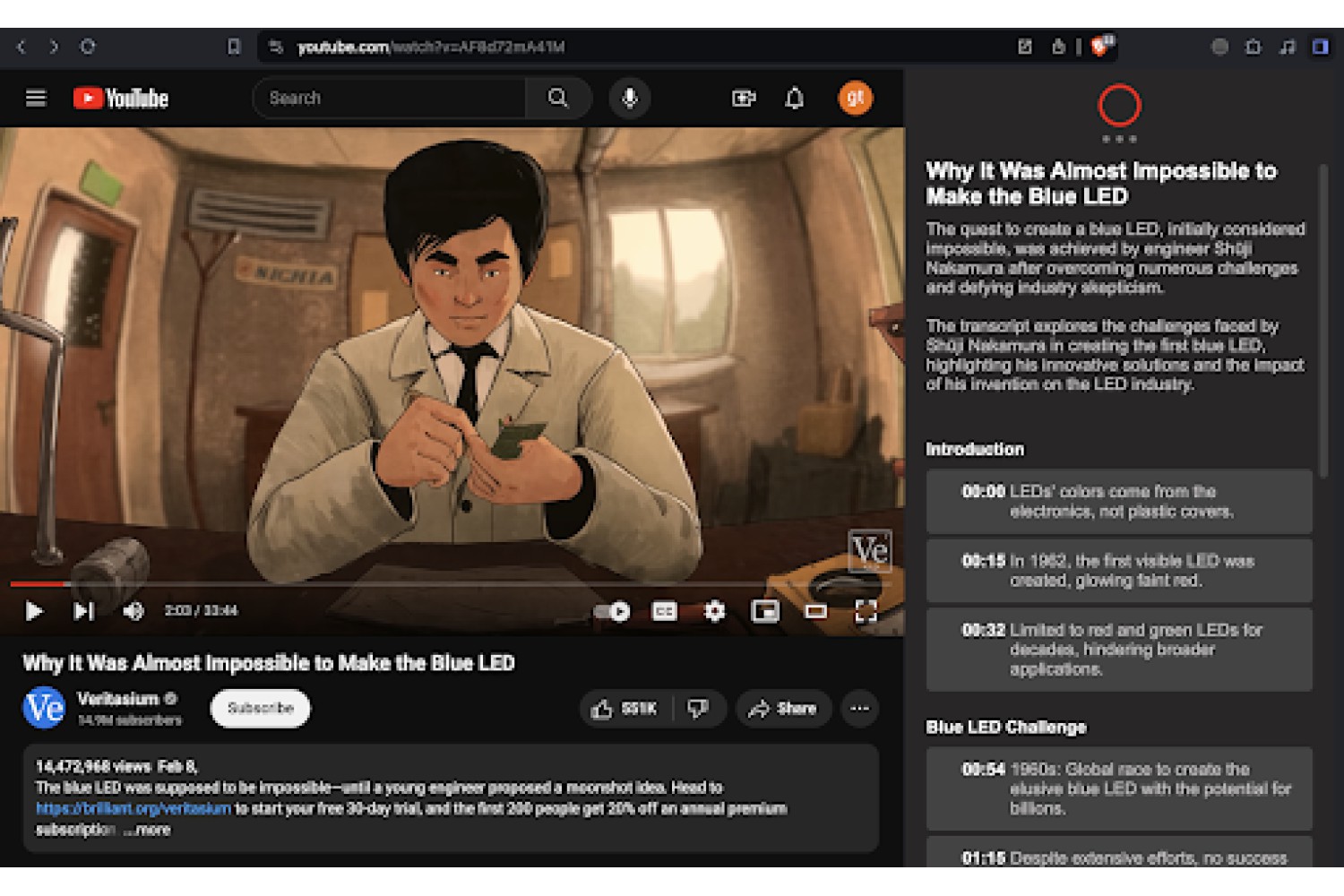The width and height of the screenshot is (1344, 896).
Task: Jump to 00:15 first visible LED entry
Action: click(x=1119, y=571)
